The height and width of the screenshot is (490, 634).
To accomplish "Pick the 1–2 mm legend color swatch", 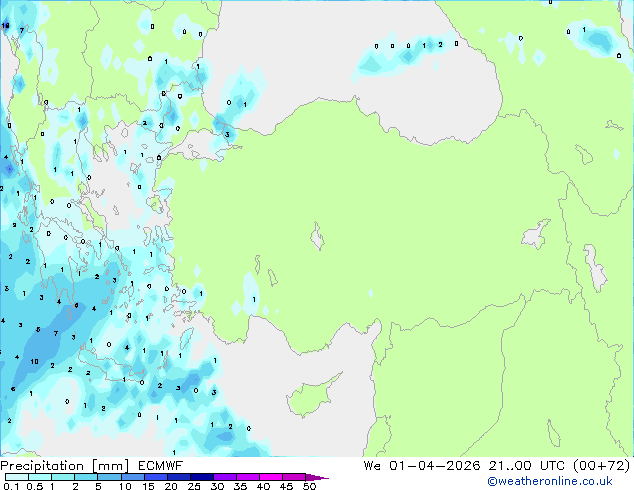I will pyautogui.click(x=63, y=477).
